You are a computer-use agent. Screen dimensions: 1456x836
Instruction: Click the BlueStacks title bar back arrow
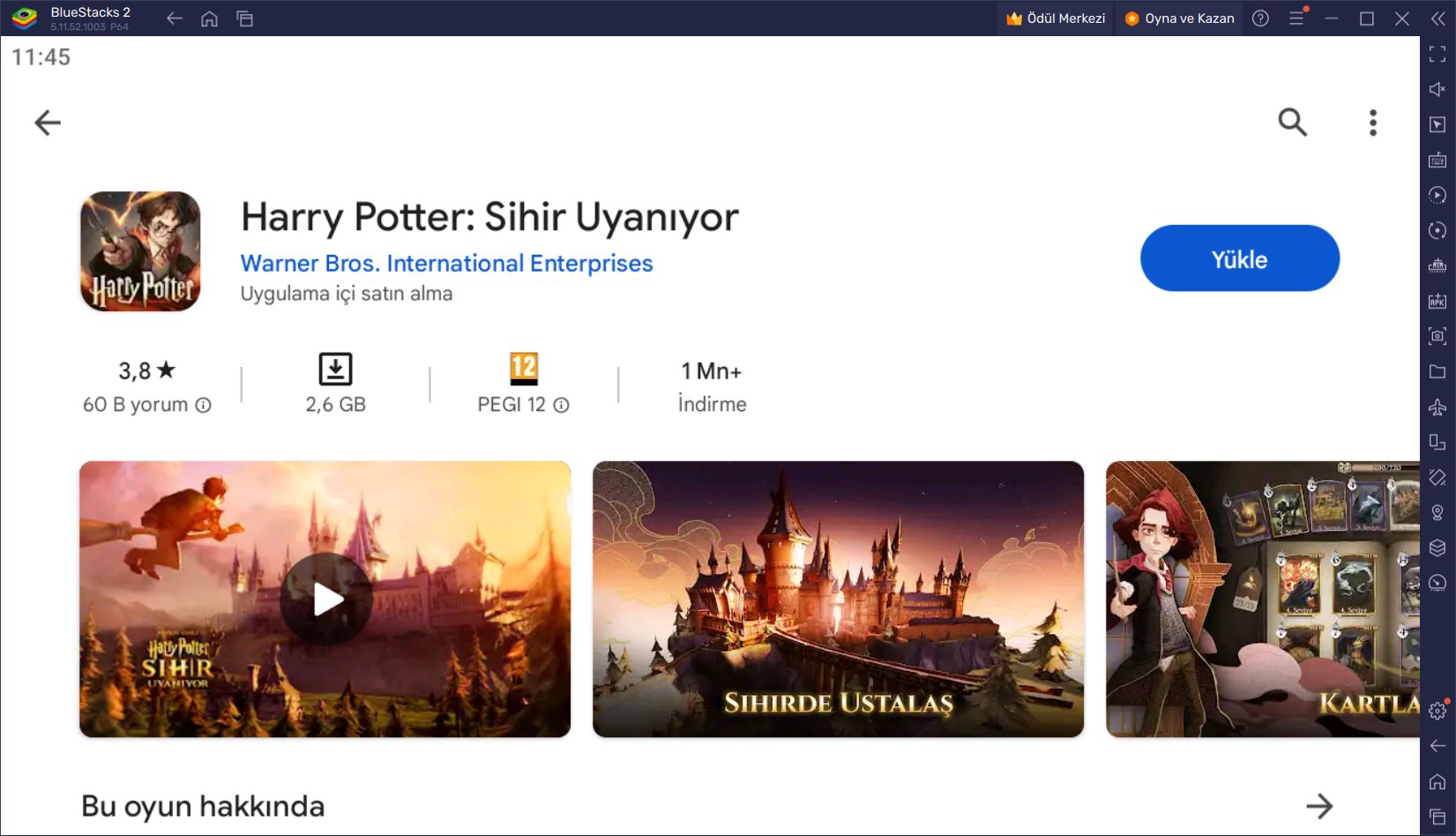point(175,19)
